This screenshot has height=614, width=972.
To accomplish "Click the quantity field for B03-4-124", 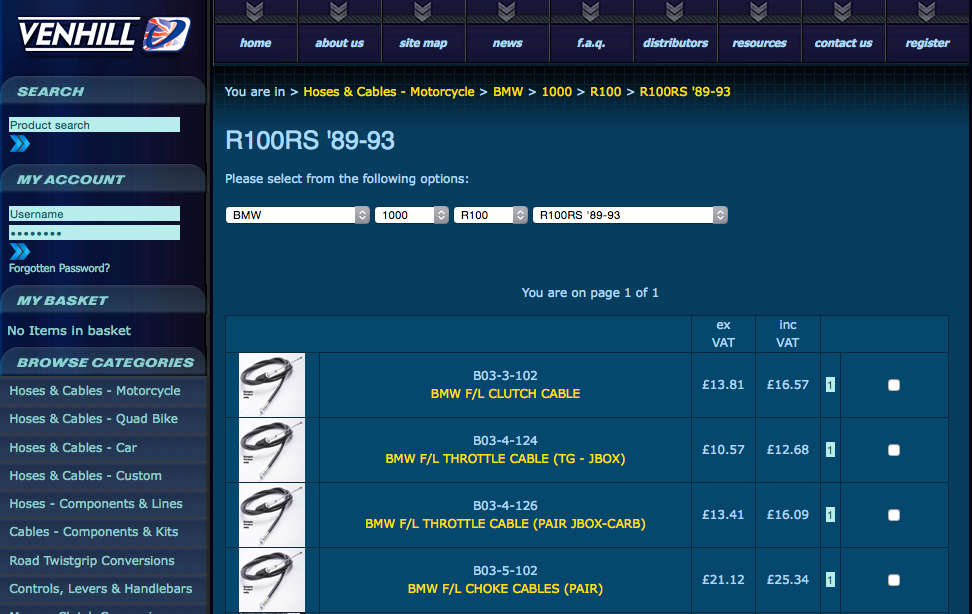I will 830,450.
